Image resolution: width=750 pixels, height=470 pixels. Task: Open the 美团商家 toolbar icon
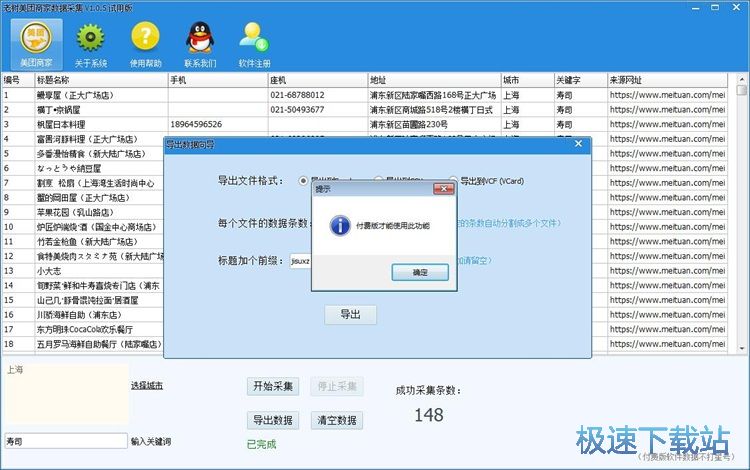[x=36, y=44]
